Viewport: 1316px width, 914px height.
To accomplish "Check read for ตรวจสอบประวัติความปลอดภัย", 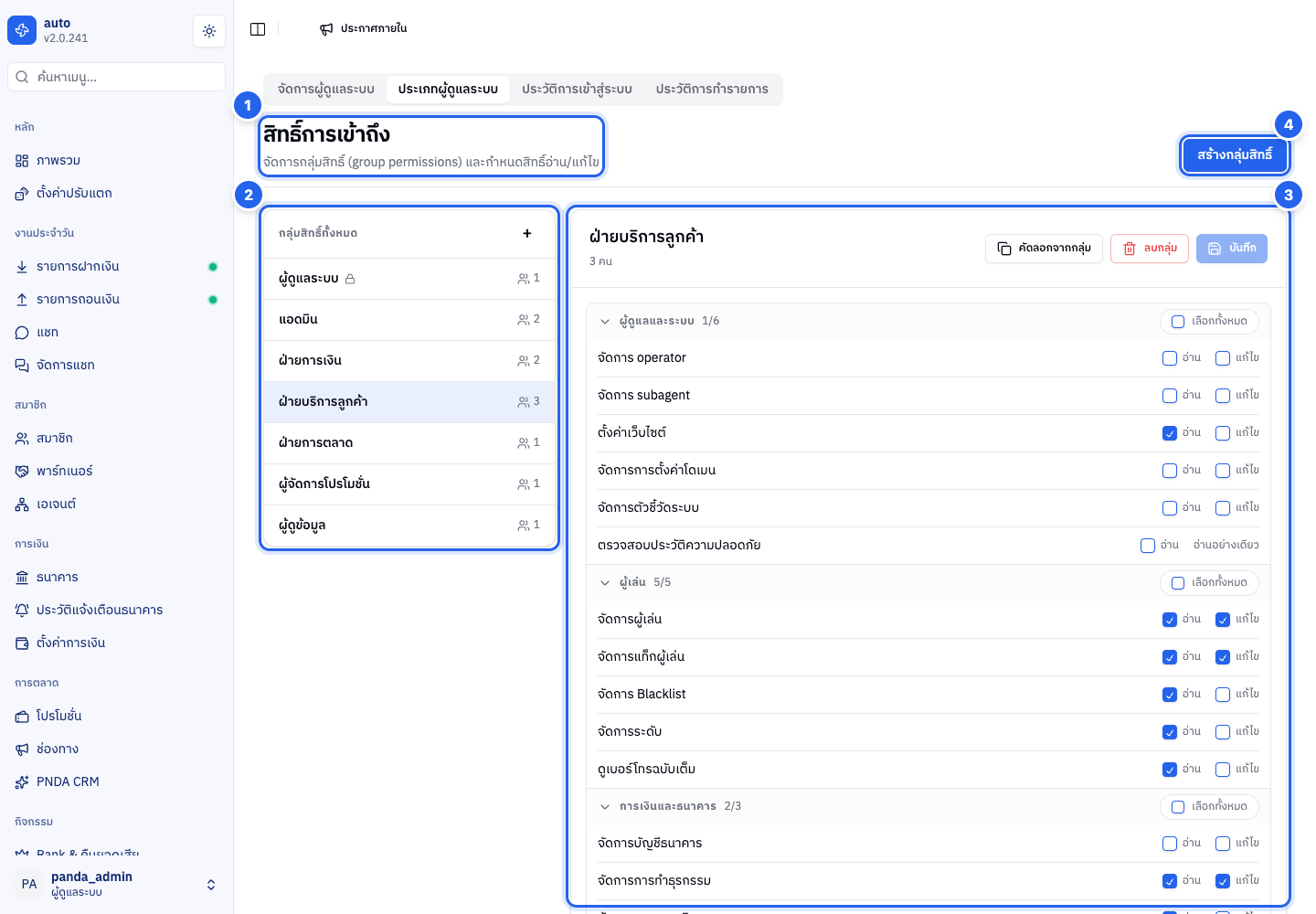I will point(1148,546).
